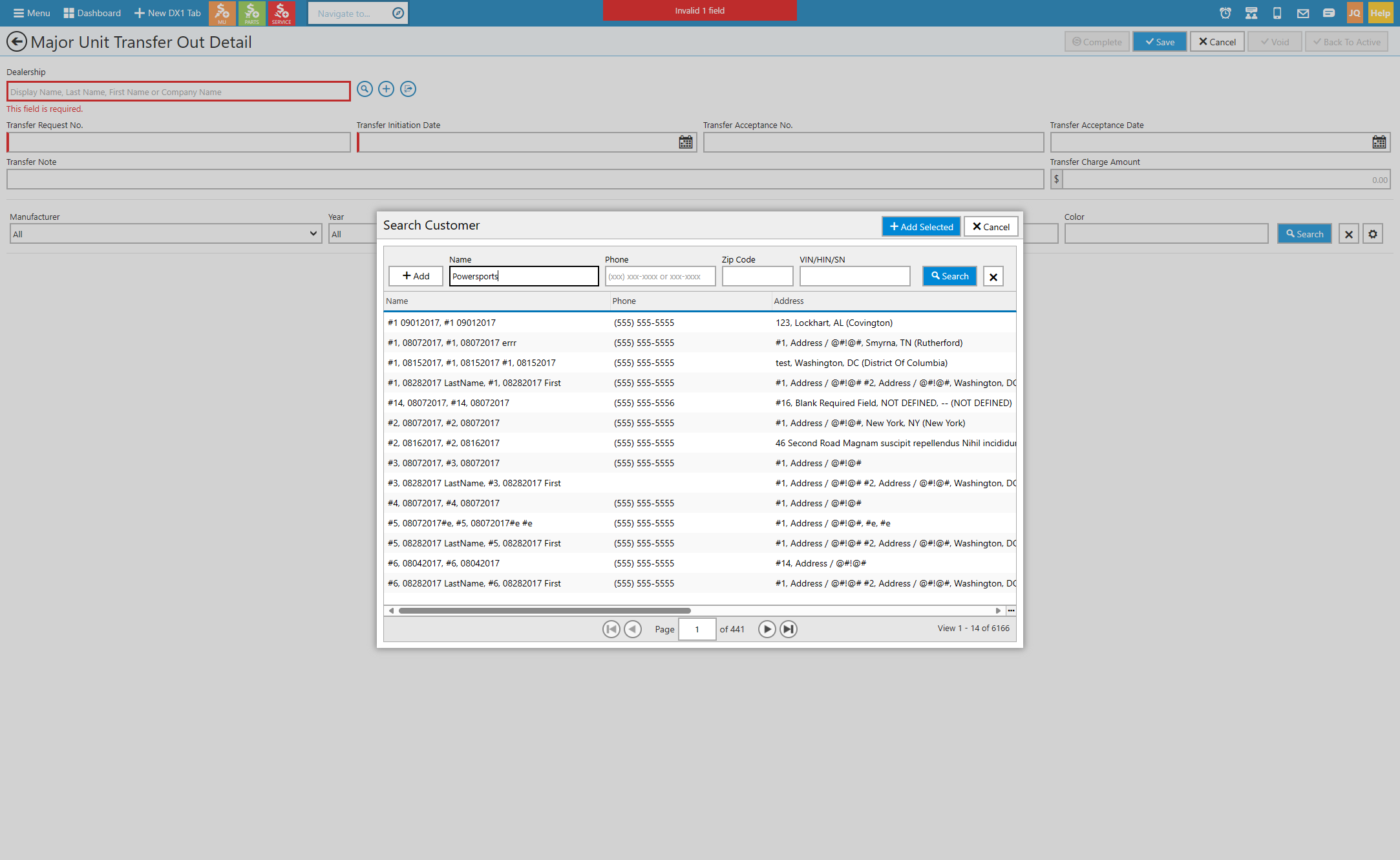Go to next results page
This screenshot has height=860, width=1400.
pos(767,629)
